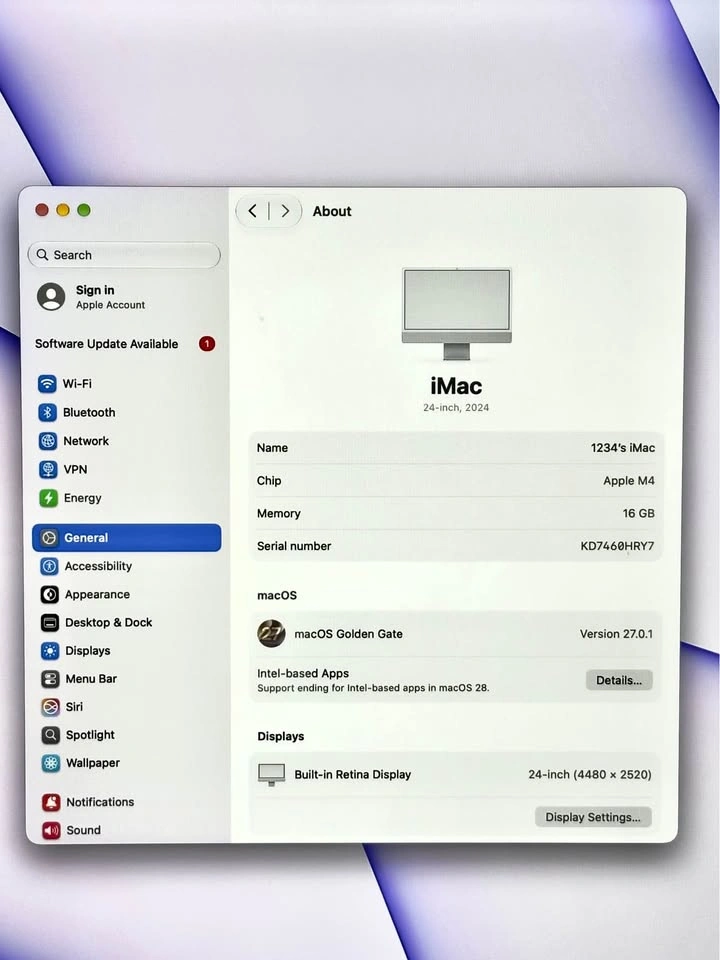Click the software update badge showing 1
This screenshot has height=960, width=720.
click(x=207, y=344)
